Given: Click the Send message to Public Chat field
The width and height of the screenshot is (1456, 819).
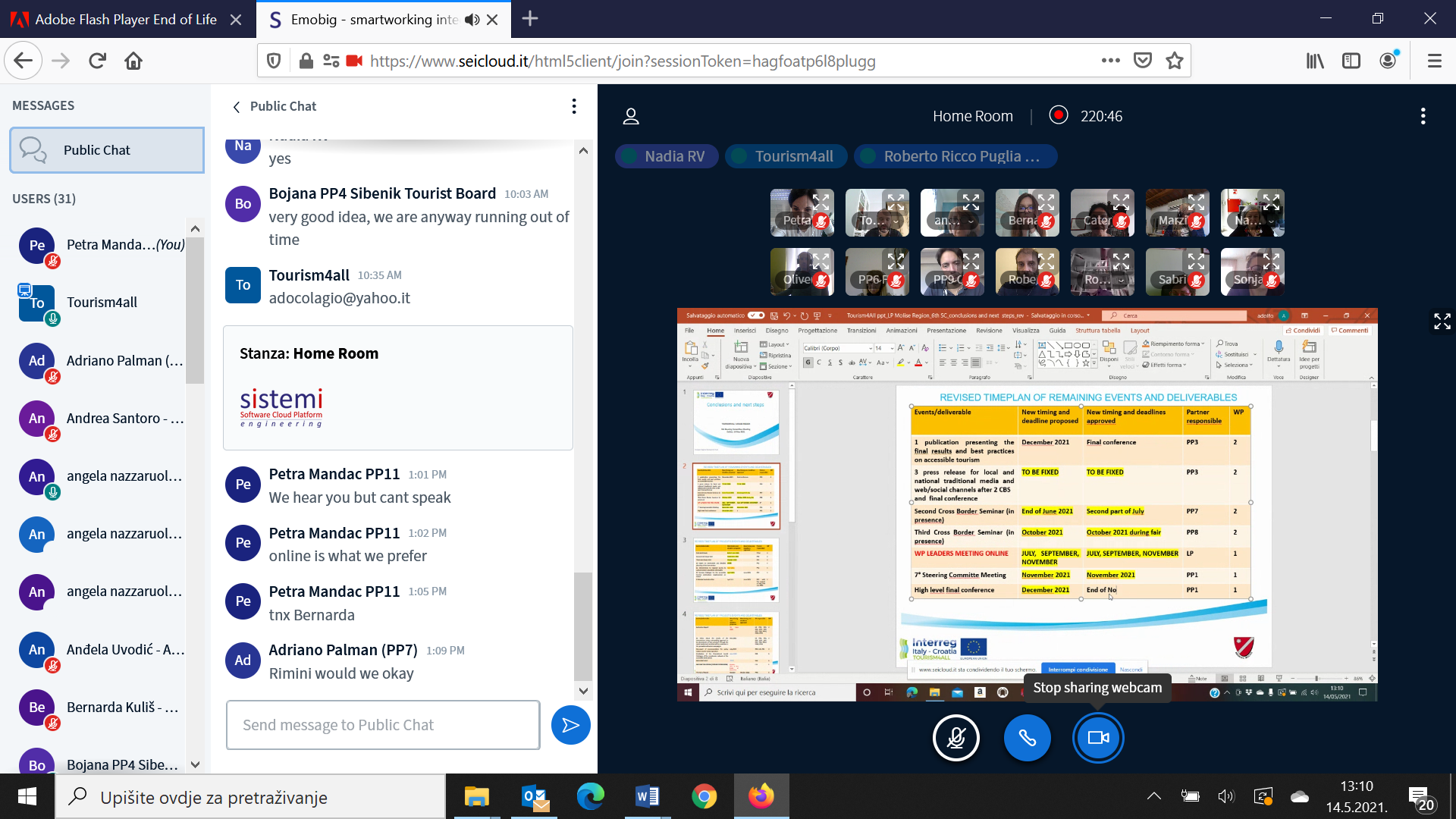Looking at the screenshot, I should (383, 725).
